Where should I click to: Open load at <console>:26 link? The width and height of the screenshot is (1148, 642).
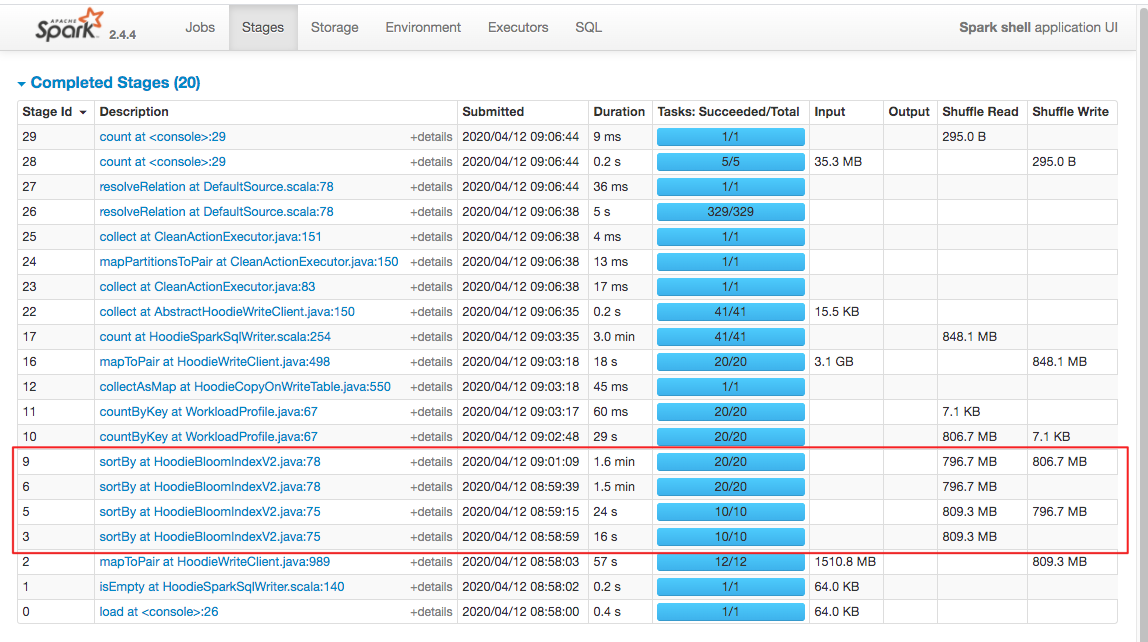coord(158,611)
